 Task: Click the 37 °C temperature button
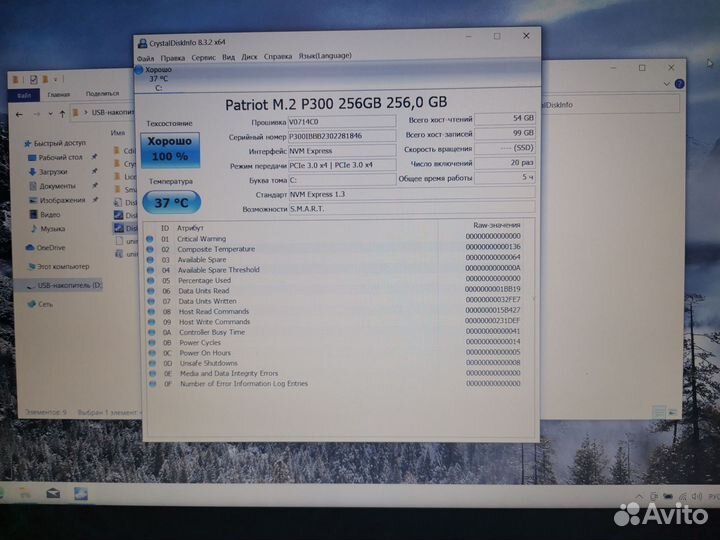pyautogui.click(x=171, y=202)
